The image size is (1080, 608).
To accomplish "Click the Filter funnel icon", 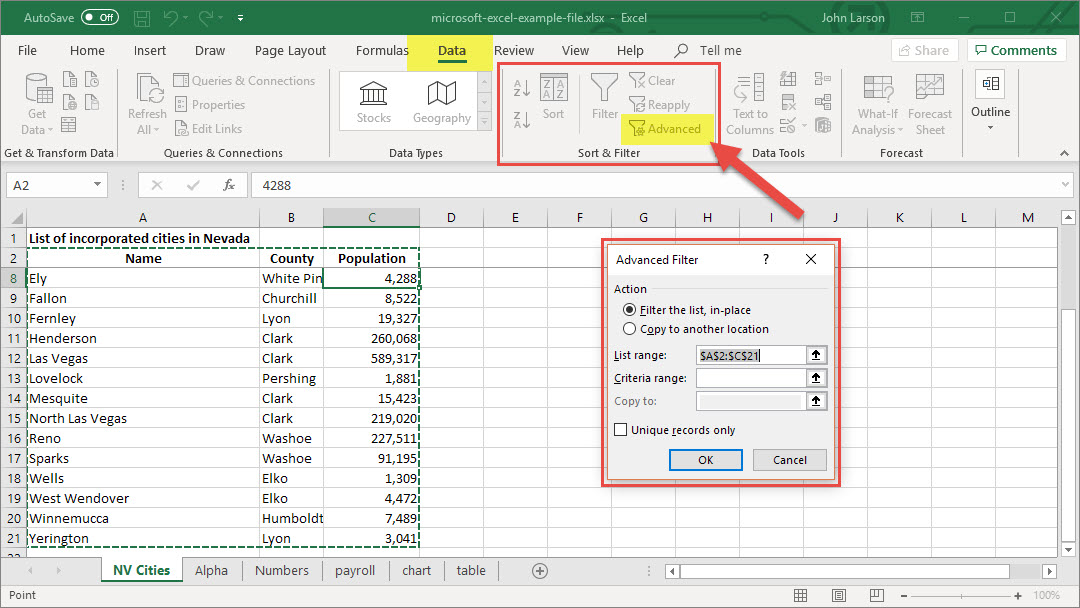I will [605, 89].
